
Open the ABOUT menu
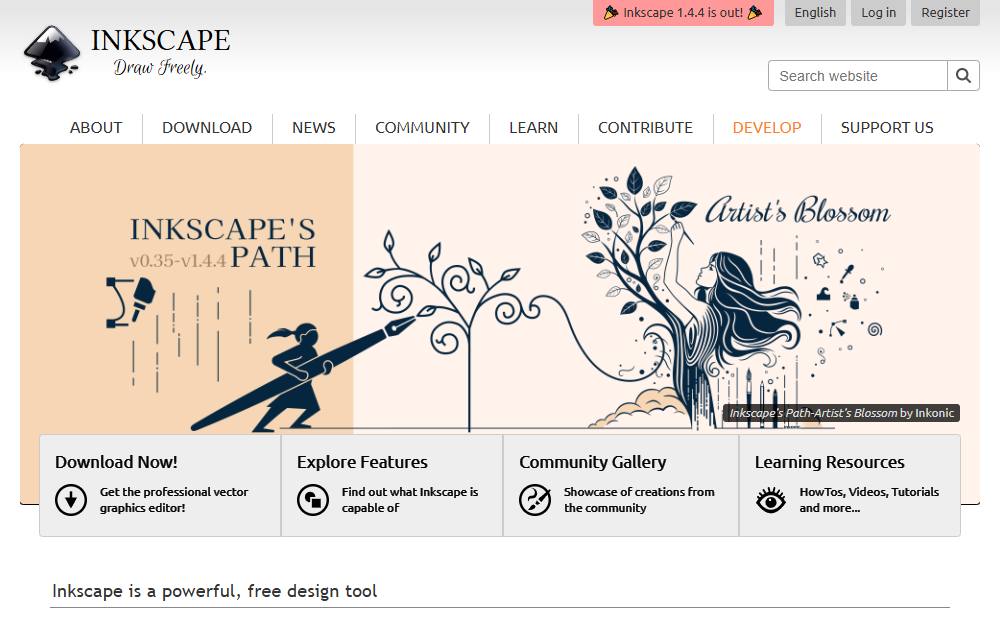click(96, 128)
